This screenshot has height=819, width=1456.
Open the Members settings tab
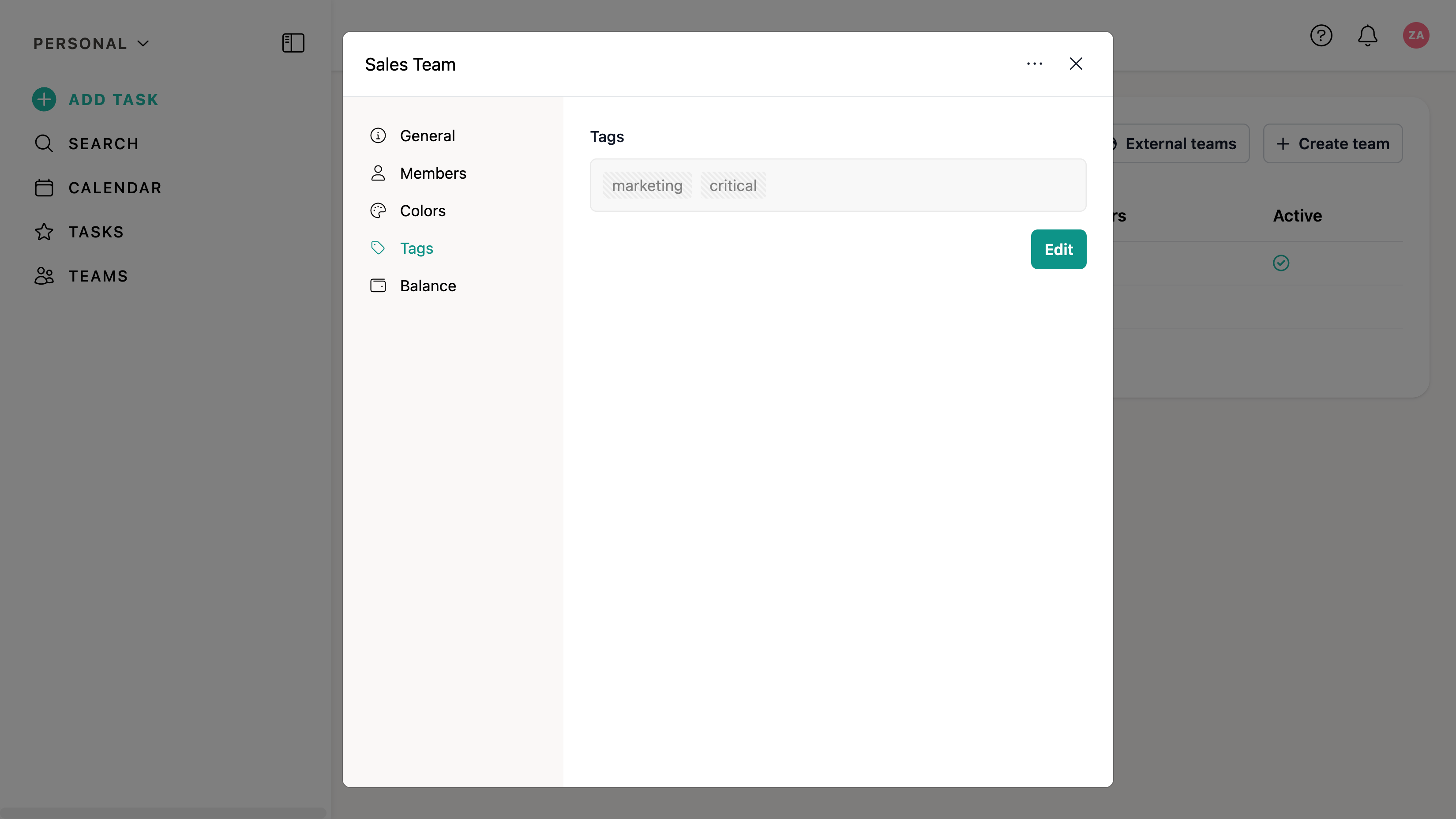click(x=432, y=173)
